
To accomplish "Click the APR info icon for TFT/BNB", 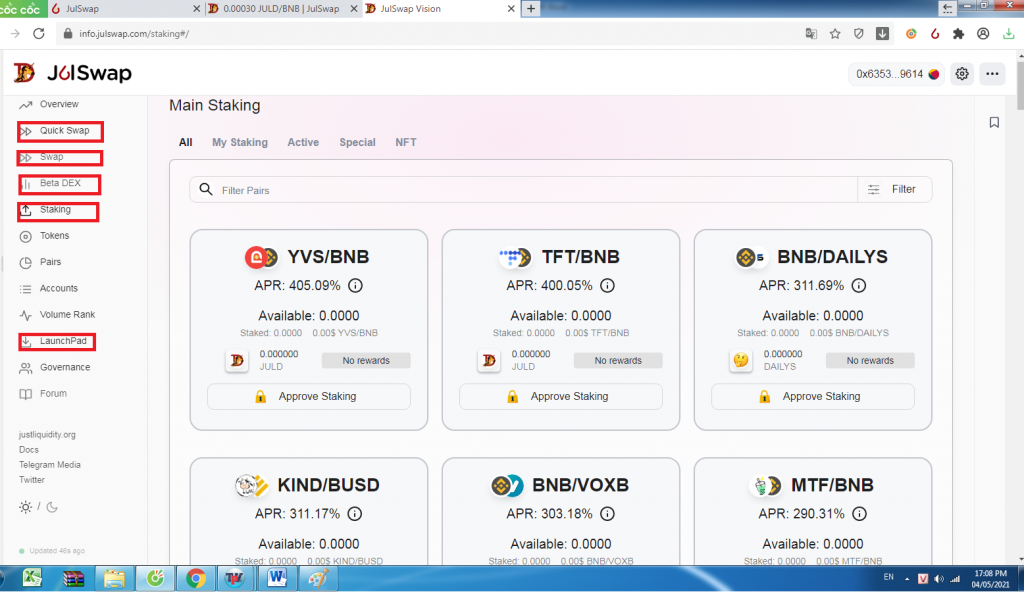I will pyautogui.click(x=607, y=286).
